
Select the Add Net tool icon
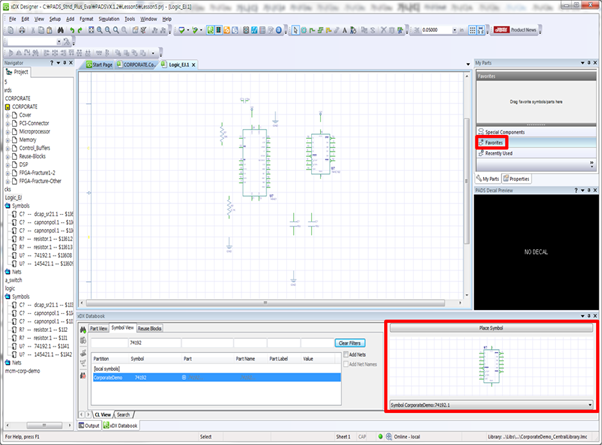[x=312, y=30]
